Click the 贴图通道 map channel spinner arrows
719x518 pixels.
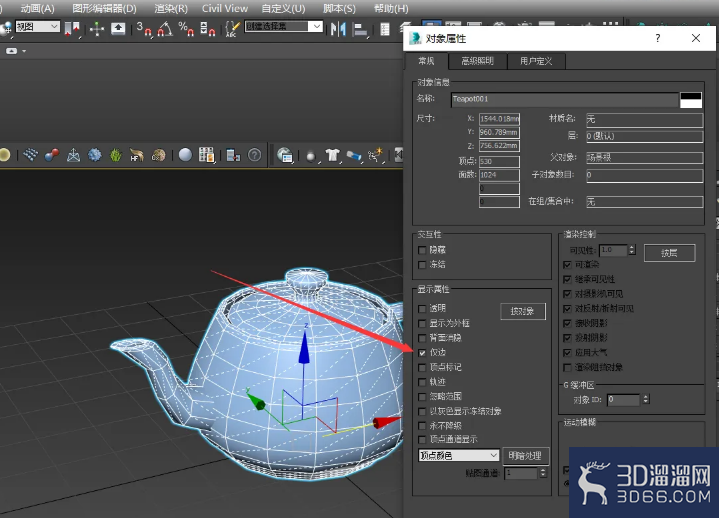pos(543,473)
